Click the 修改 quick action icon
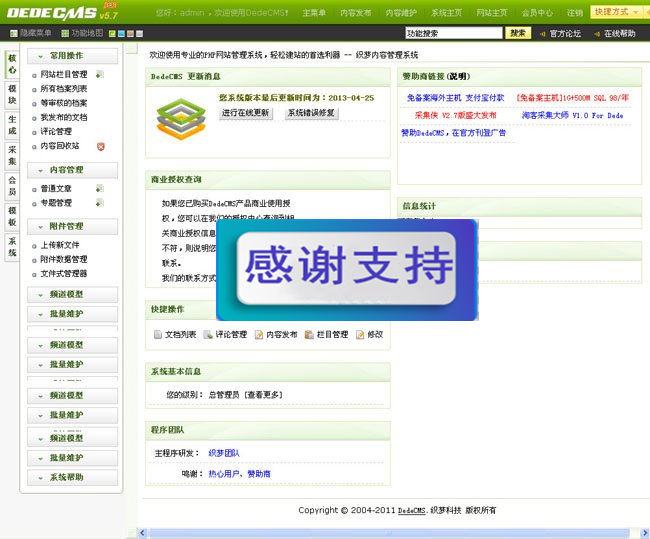This screenshot has width=650, height=539. (x=360, y=335)
